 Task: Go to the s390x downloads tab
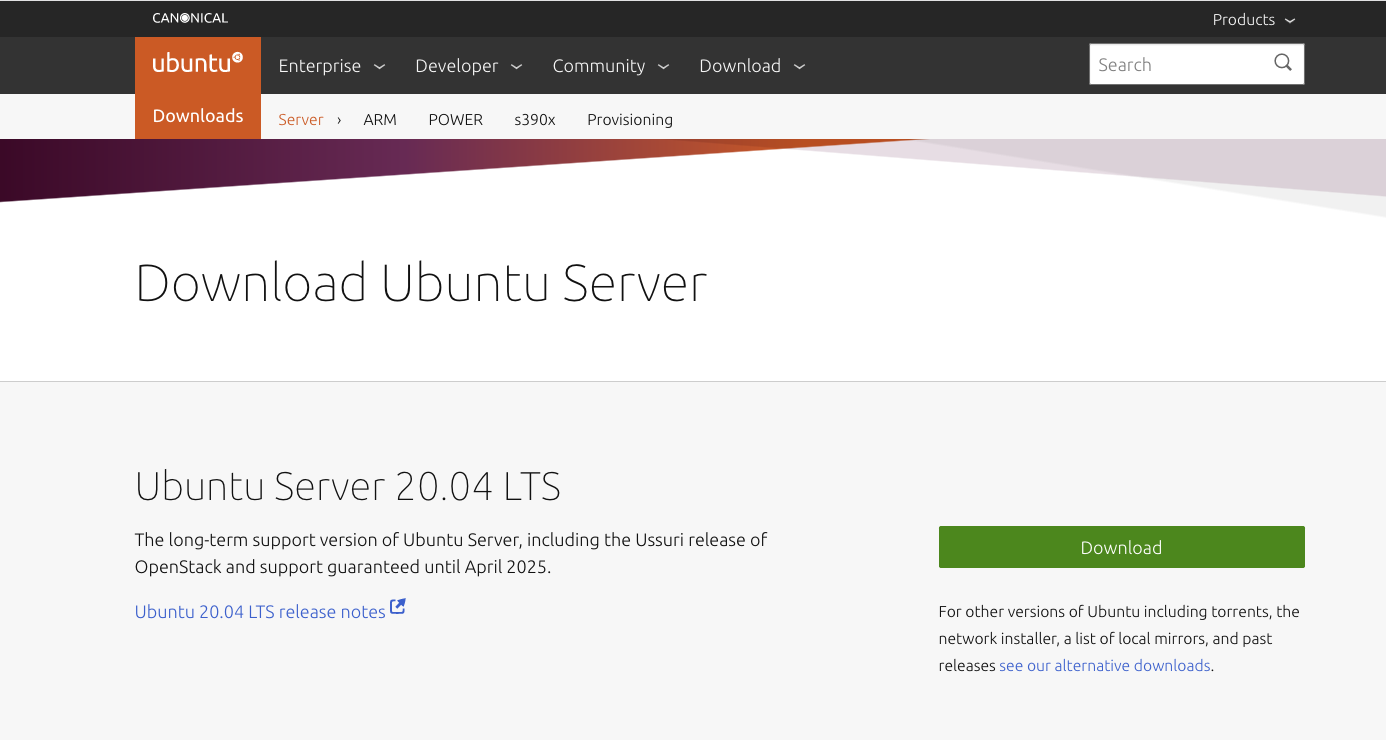tap(535, 120)
